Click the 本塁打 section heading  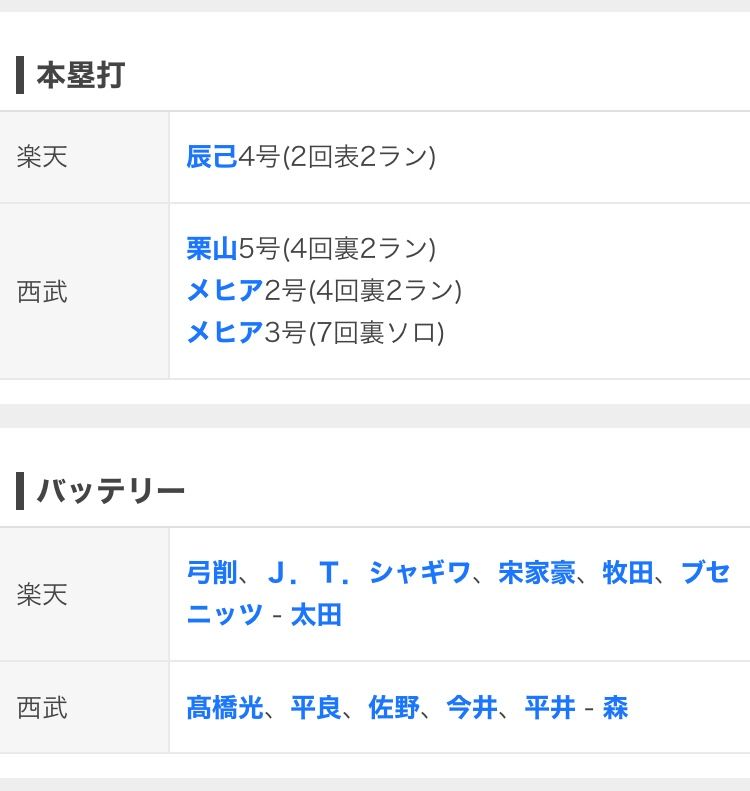pos(80,75)
